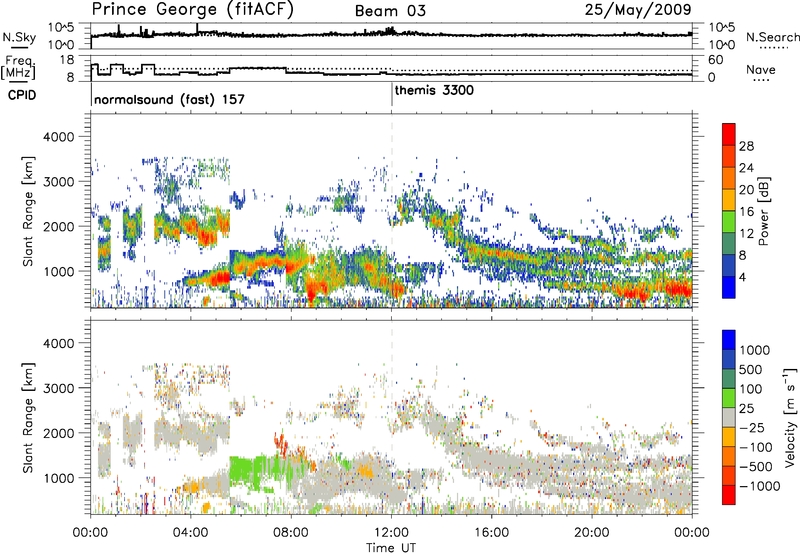Click the 'Nave' legend label
The width and height of the screenshot is (800, 554).
[x=760, y=69]
